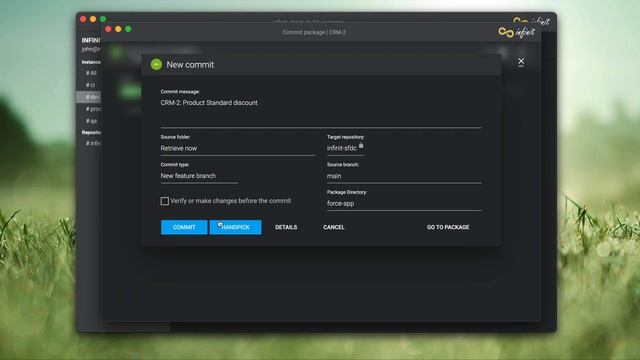640x360 pixels.
Task: Select '# ci' in background window sidebar
Action: click(90, 85)
